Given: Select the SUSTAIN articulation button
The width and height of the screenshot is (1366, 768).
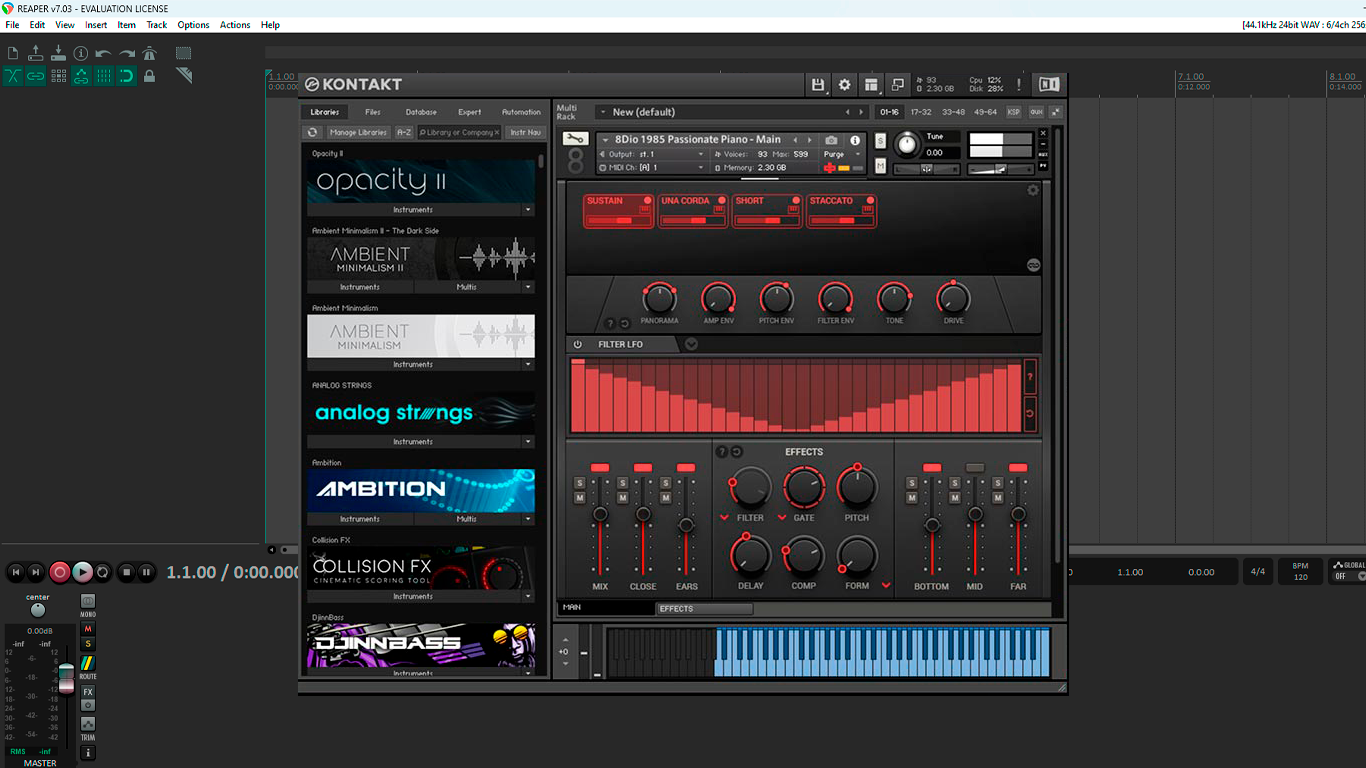Looking at the screenshot, I should (618, 211).
